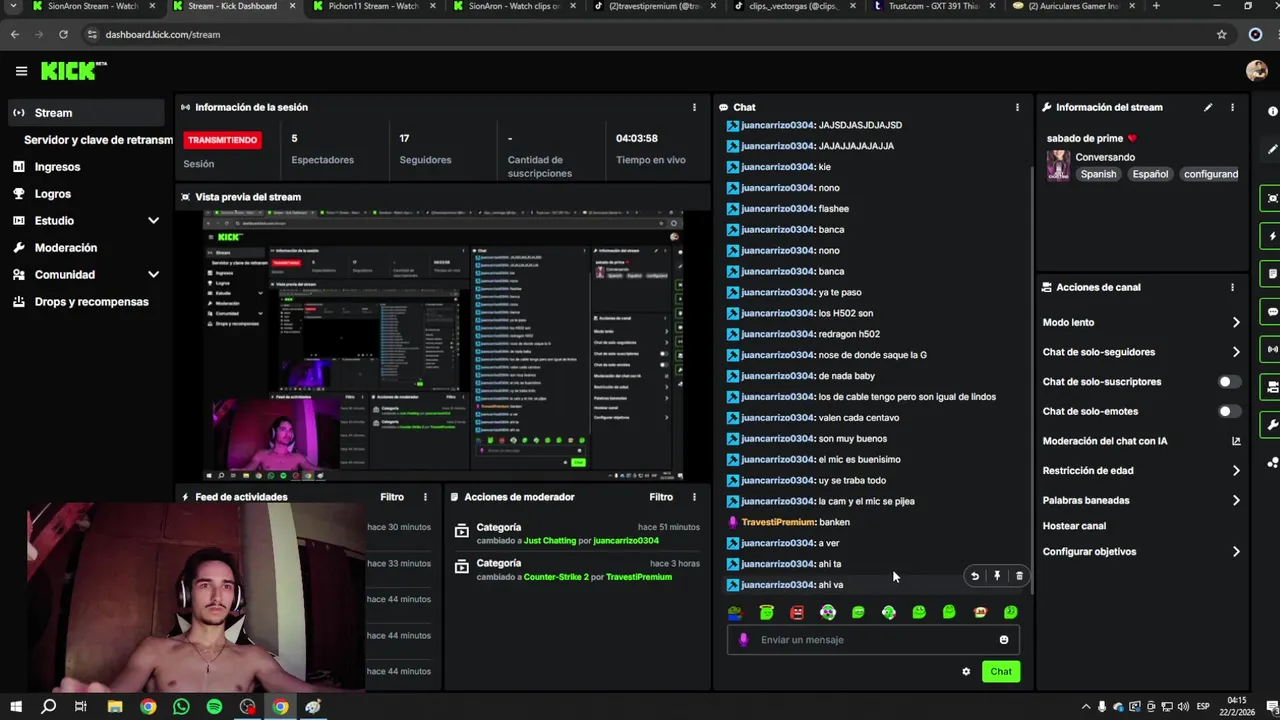This screenshot has height=720, width=1280.
Task: Select Stream in the sidebar
Action: tap(86, 113)
